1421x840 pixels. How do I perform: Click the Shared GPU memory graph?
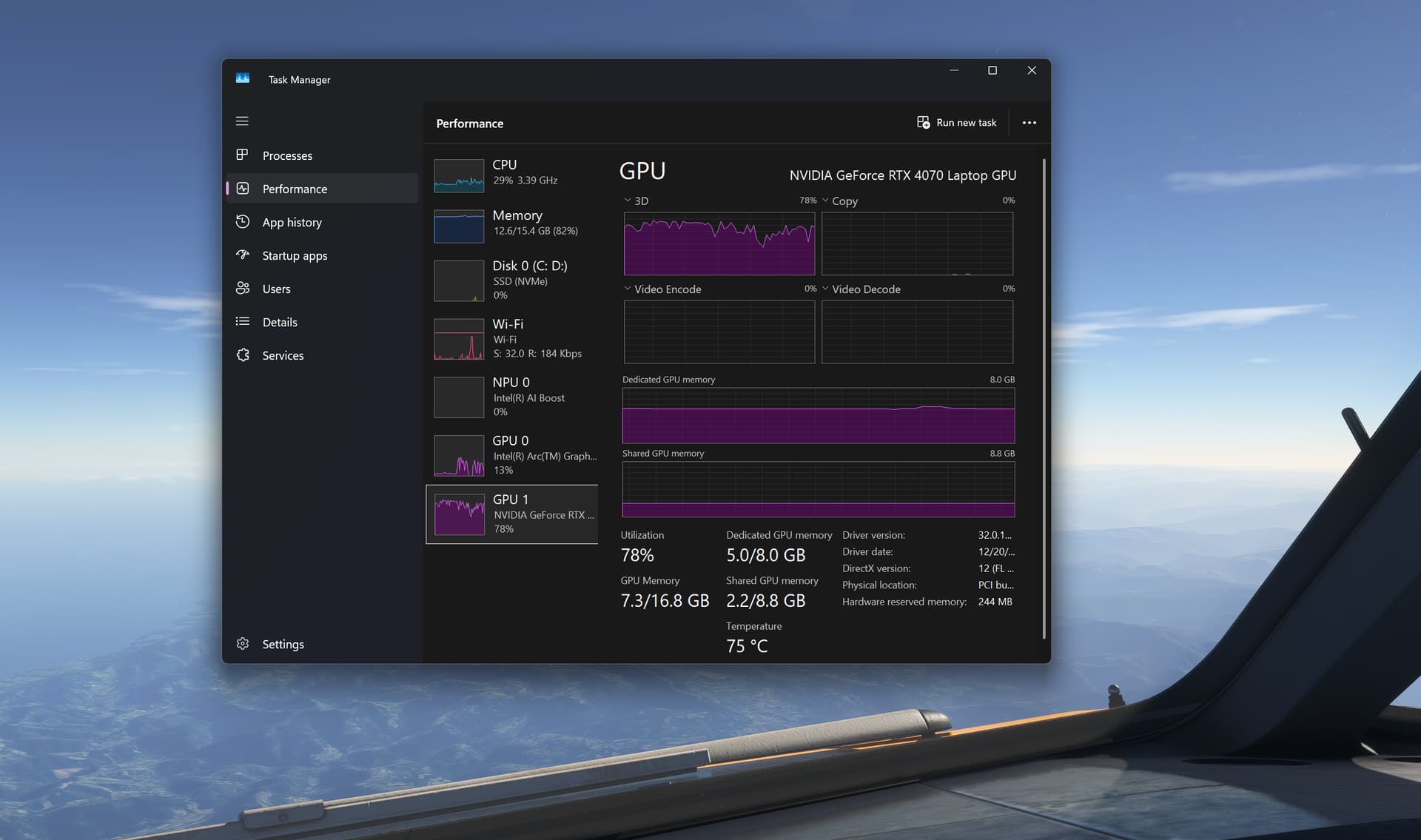pos(819,489)
